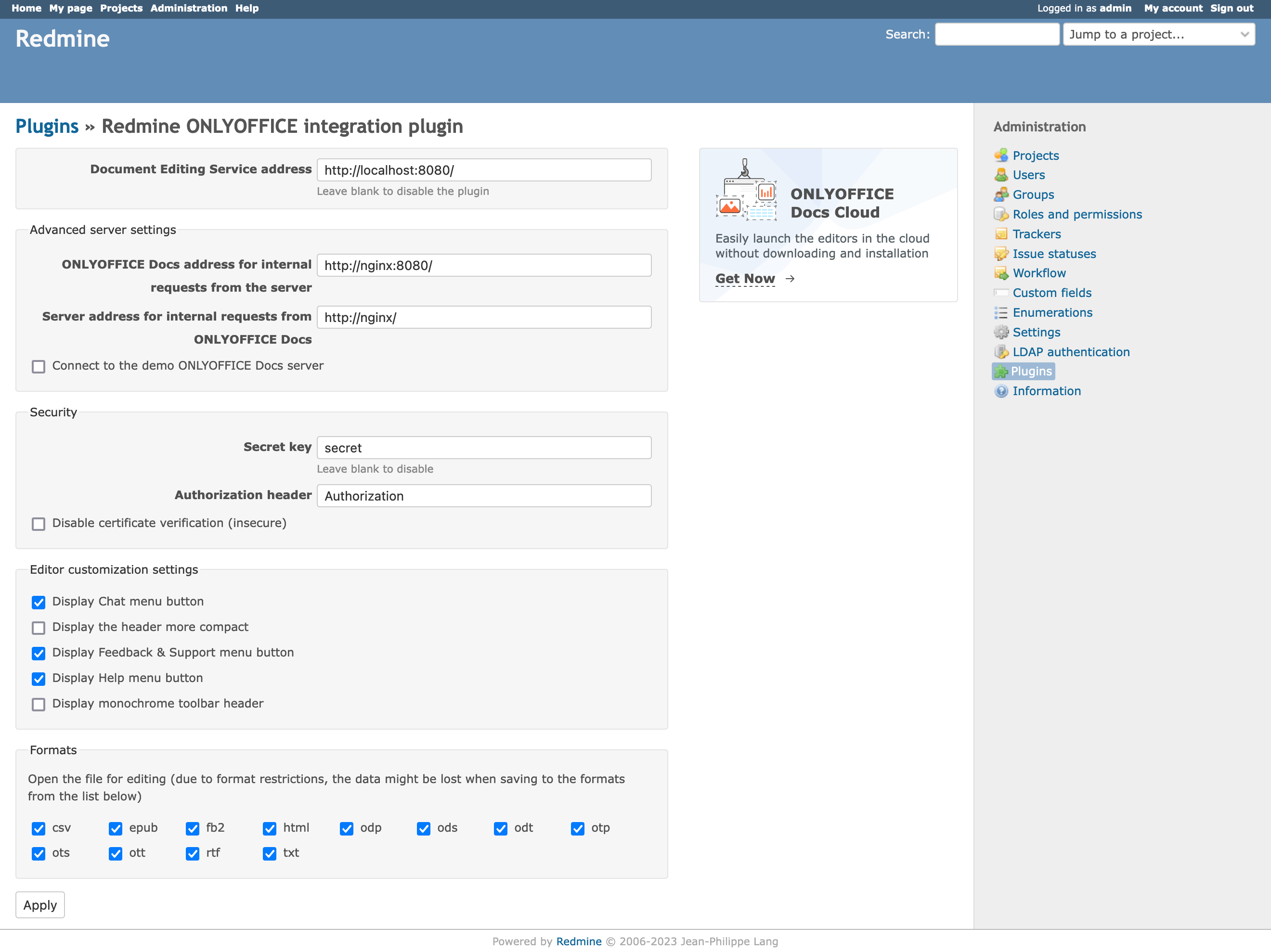The height and width of the screenshot is (952, 1271).
Task: Open My page in the top menu
Action: 71,8
